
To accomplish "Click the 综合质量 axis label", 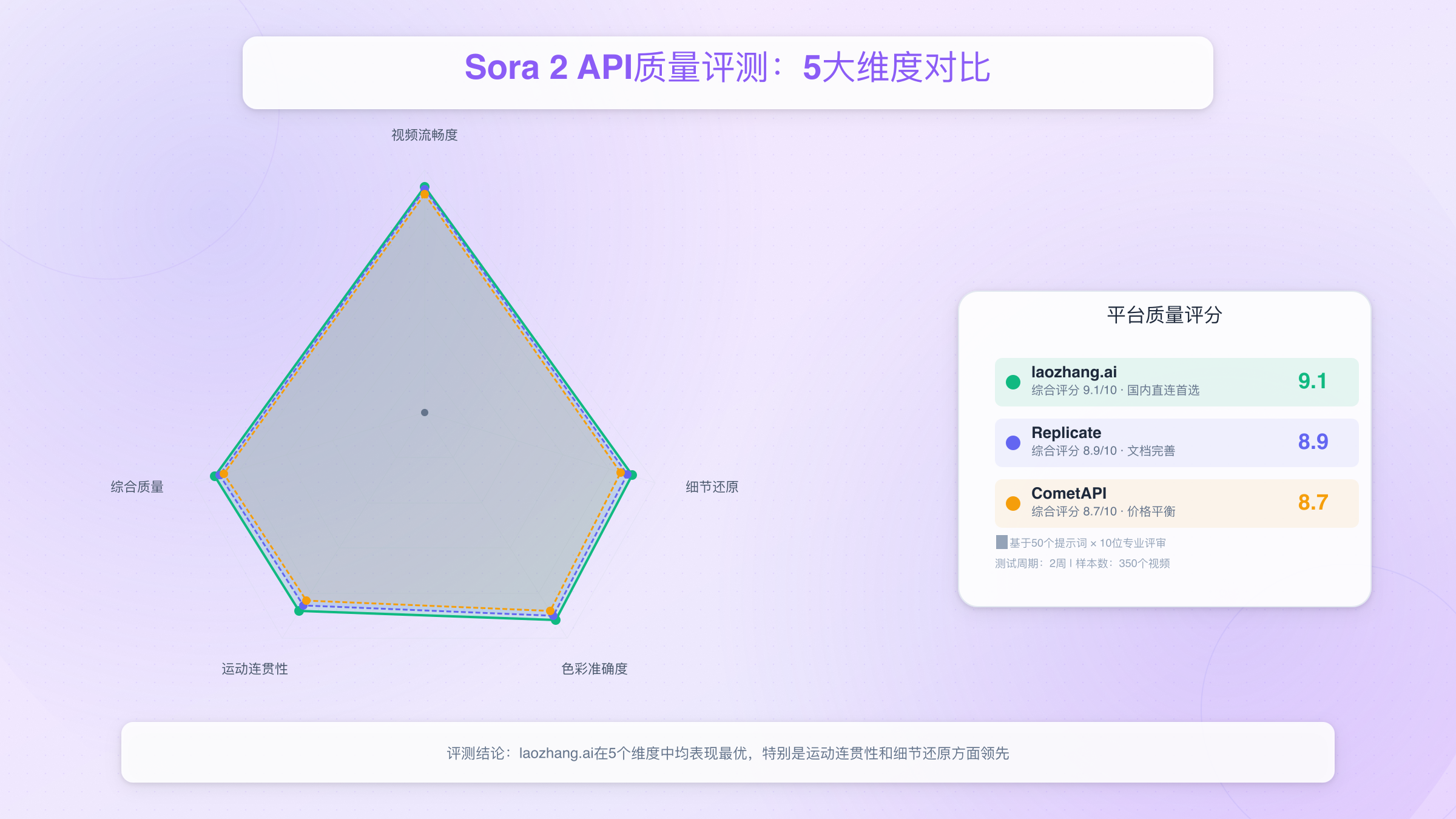I will point(137,487).
